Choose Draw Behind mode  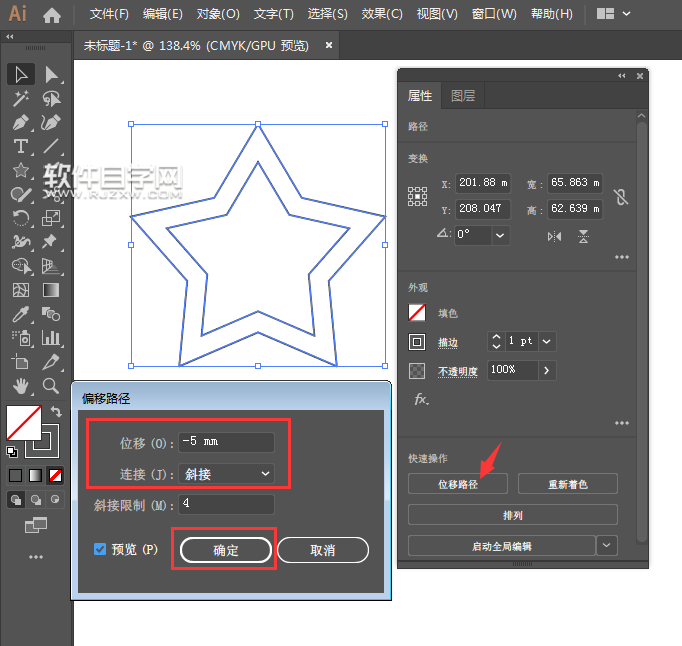click(36, 500)
